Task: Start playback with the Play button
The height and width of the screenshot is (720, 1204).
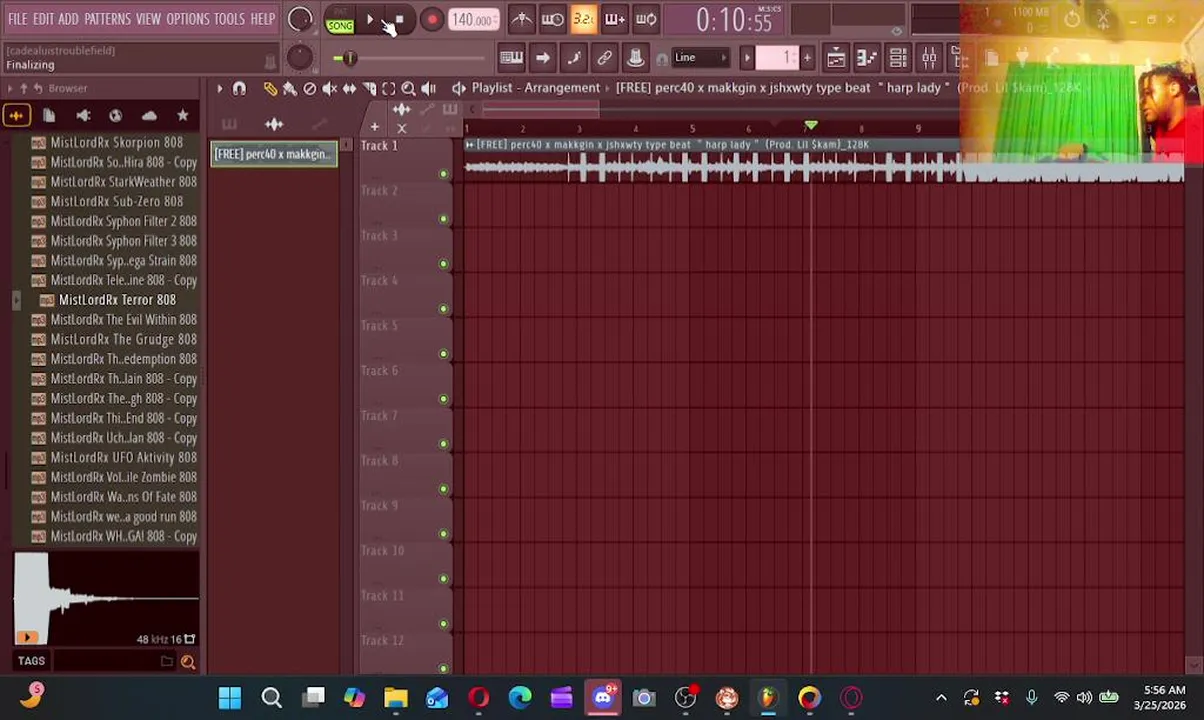Action: [369, 20]
